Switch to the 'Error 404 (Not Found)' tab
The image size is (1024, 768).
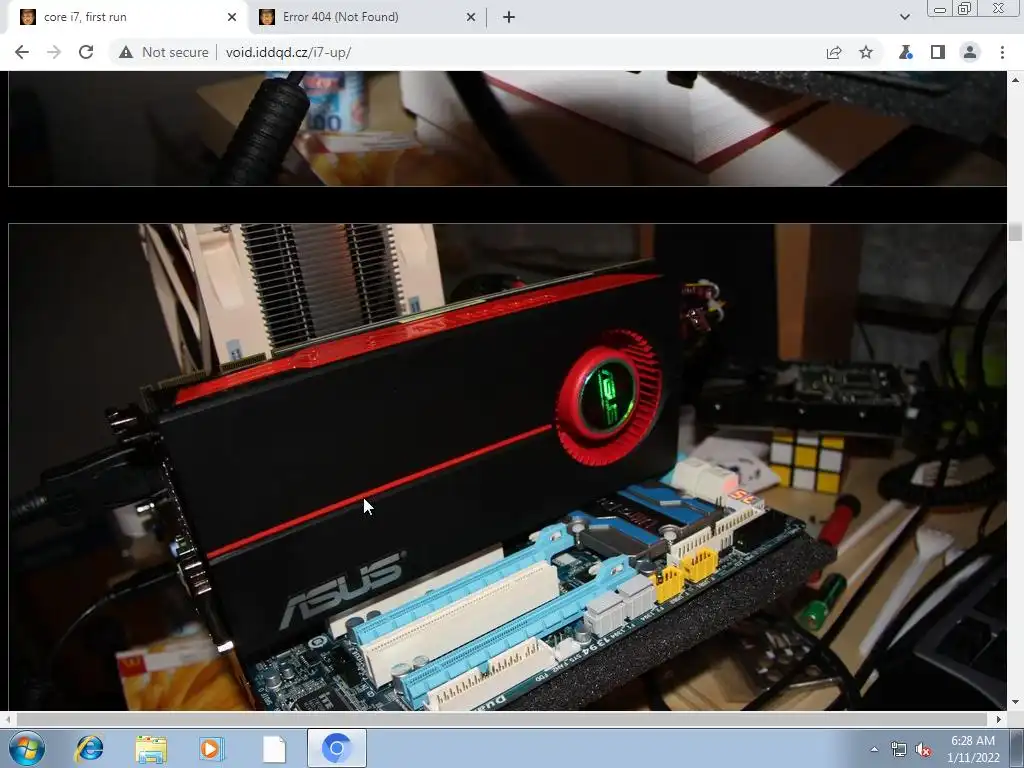(x=367, y=17)
